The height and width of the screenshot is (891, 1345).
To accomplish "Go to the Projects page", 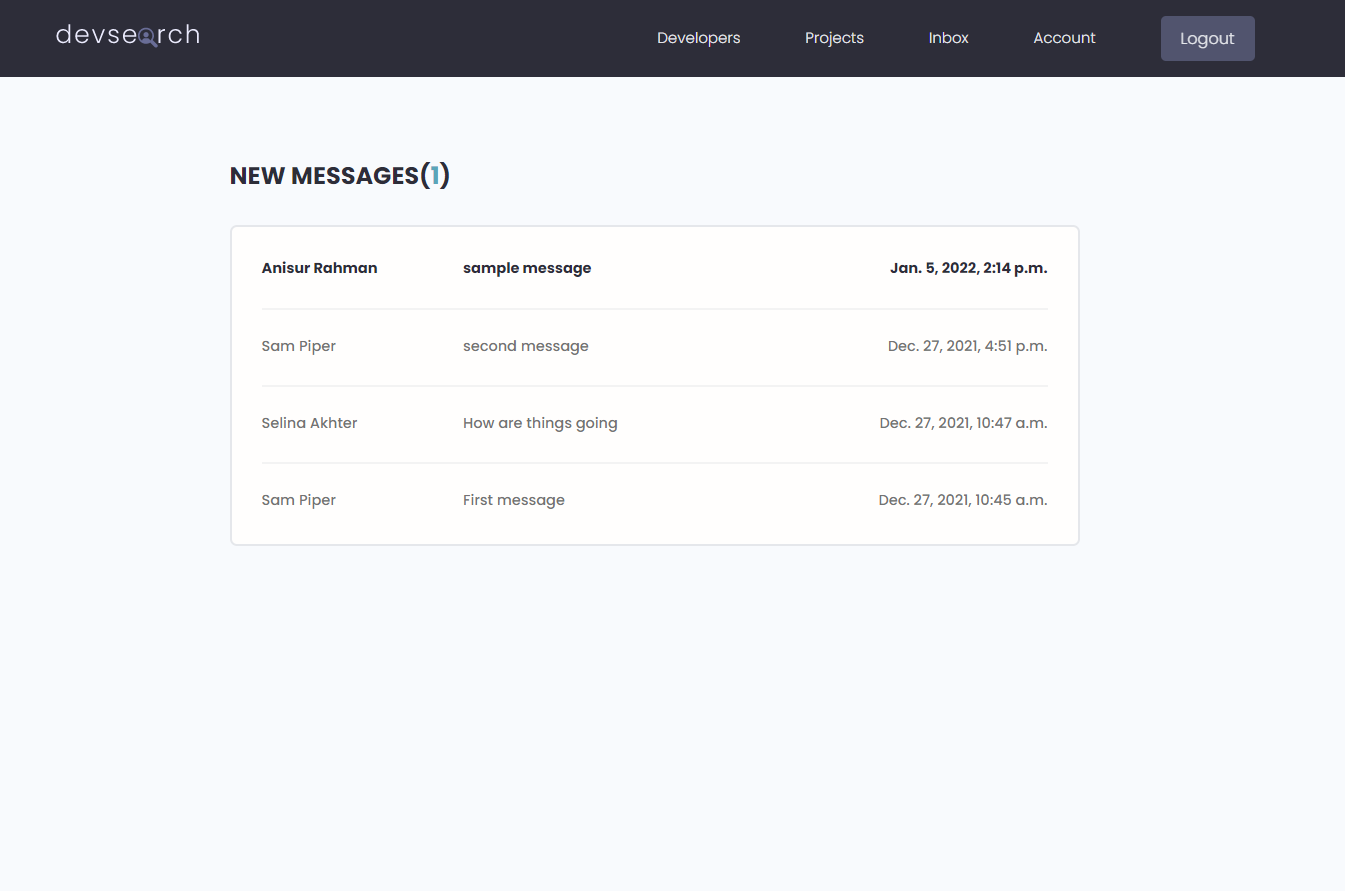I will (x=834, y=38).
